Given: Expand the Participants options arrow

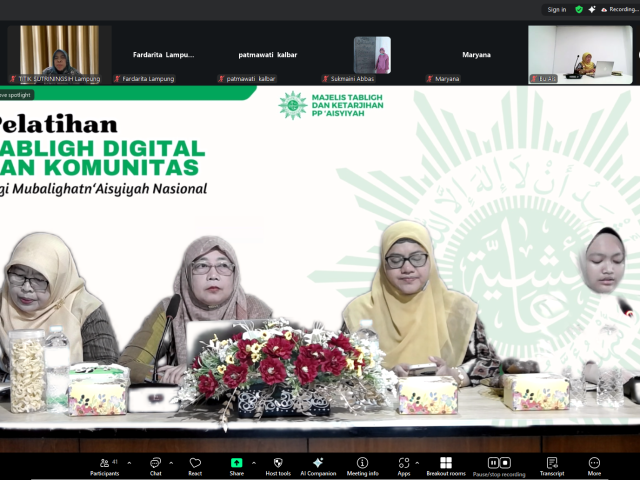Looking at the screenshot, I should (129, 463).
